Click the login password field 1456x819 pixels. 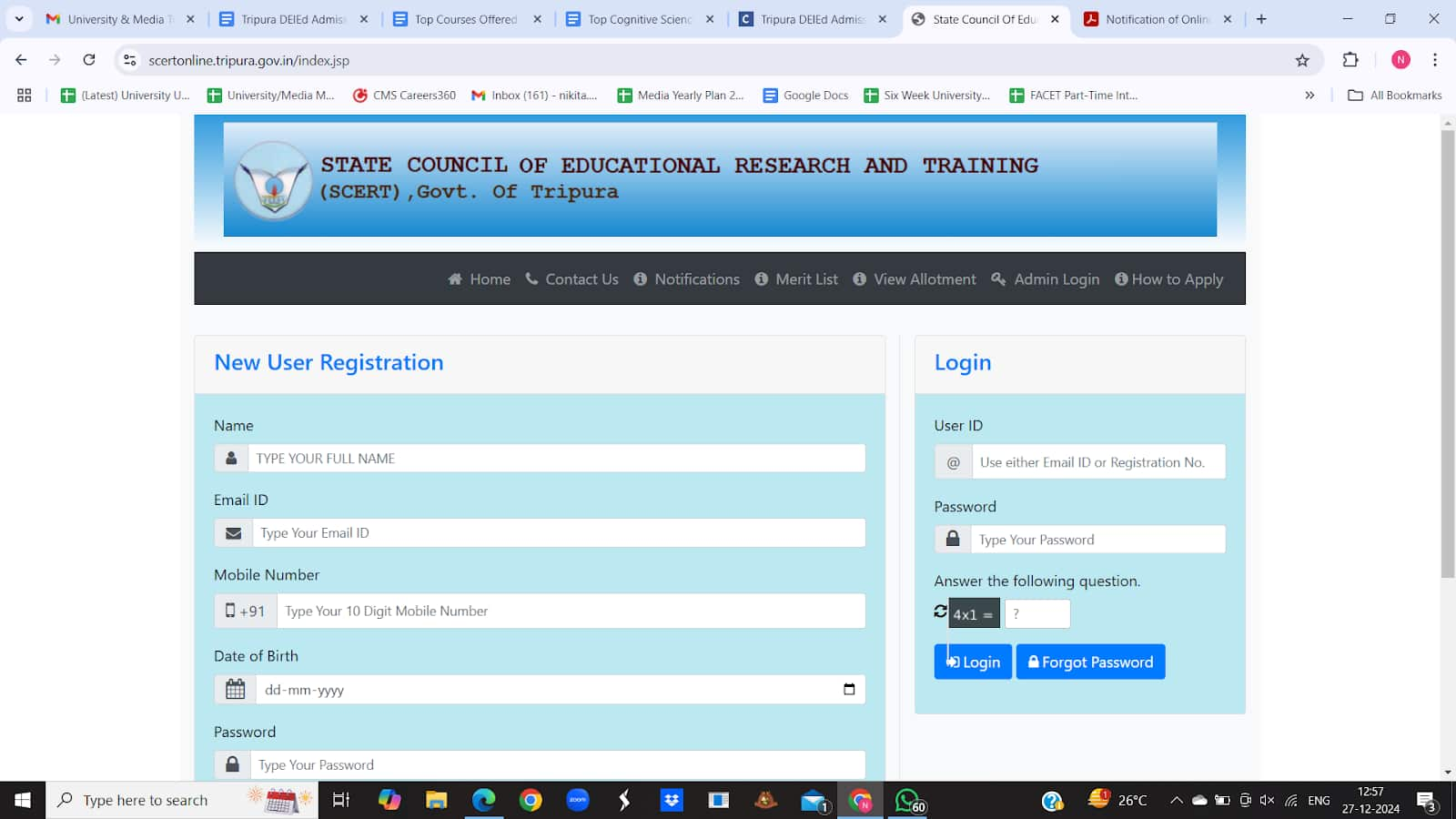point(1098,539)
